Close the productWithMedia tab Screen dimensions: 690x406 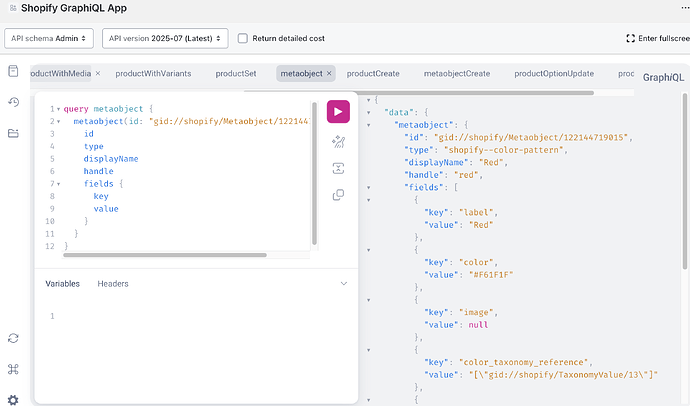click(x=98, y=73)
